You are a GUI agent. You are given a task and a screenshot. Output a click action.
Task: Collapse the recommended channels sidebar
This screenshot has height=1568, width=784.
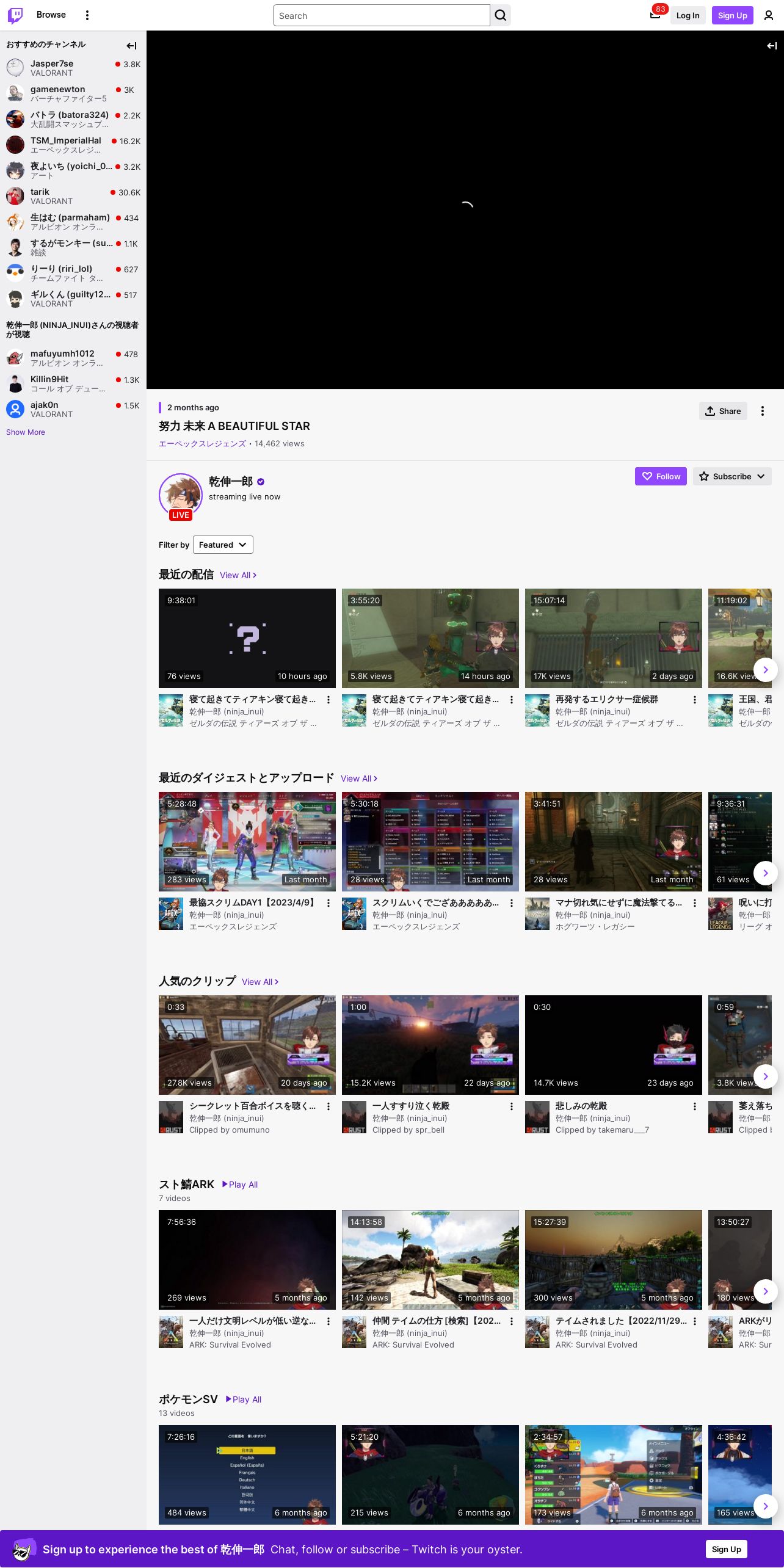(x=131, y=46)
